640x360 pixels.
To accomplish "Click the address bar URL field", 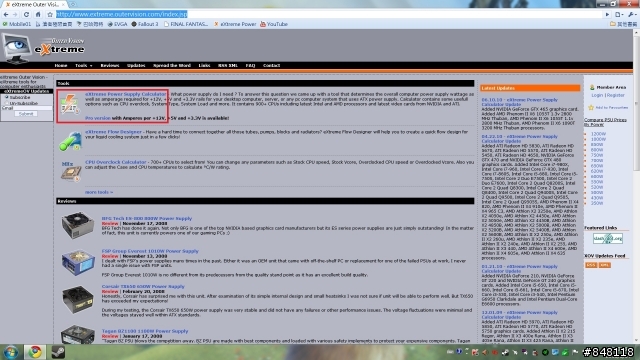I will tap(329, 14).
